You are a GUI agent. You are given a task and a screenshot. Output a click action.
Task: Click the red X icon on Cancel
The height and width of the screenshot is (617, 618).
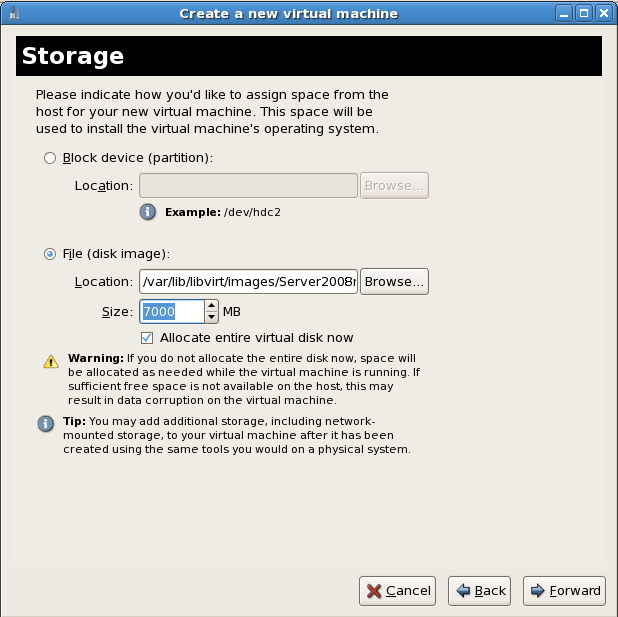pos(374,591)
